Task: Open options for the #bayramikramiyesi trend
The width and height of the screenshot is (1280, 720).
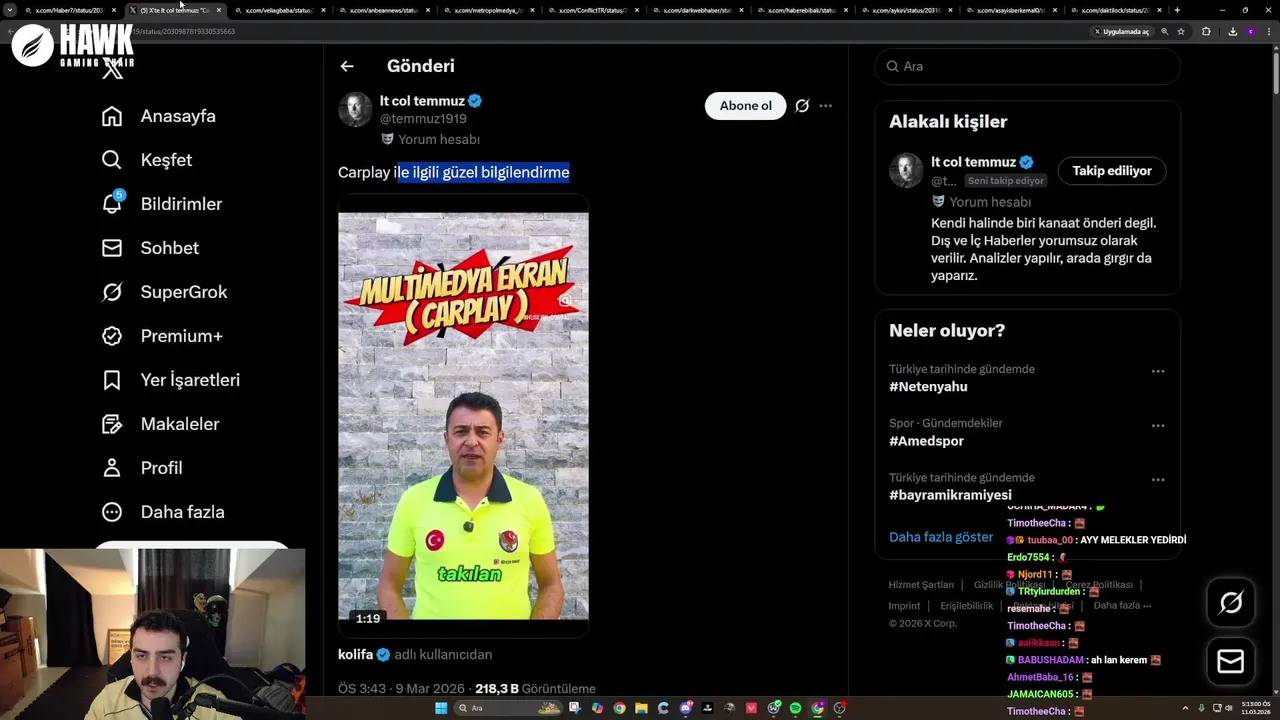Action: (1158, 479)
